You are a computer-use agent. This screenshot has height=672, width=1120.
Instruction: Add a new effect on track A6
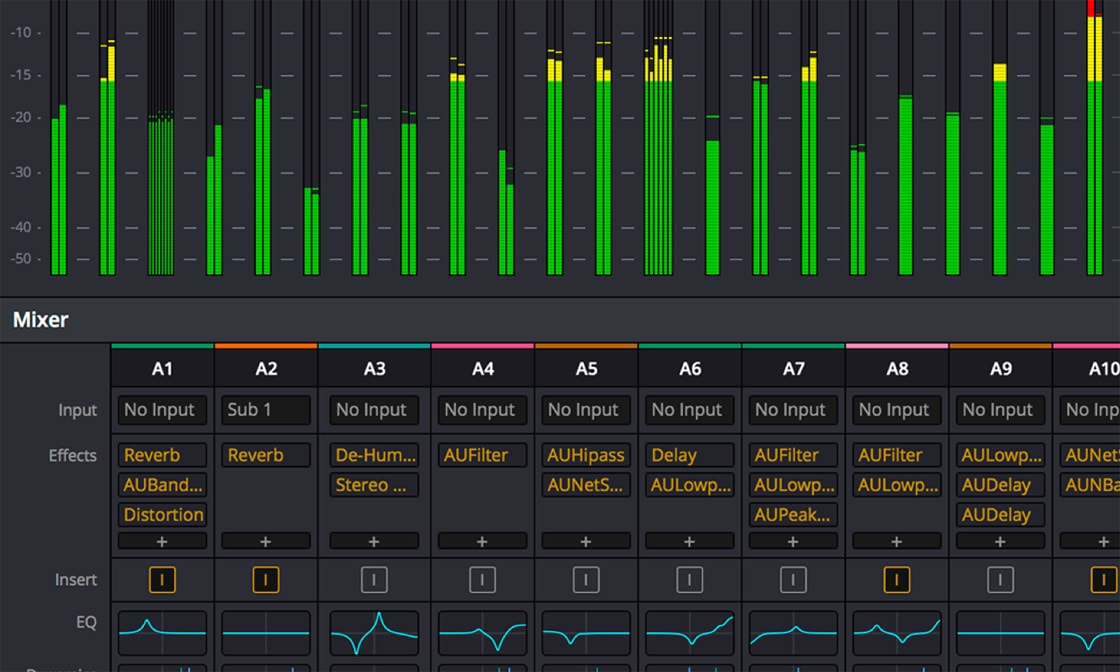(x=689, y=541)
